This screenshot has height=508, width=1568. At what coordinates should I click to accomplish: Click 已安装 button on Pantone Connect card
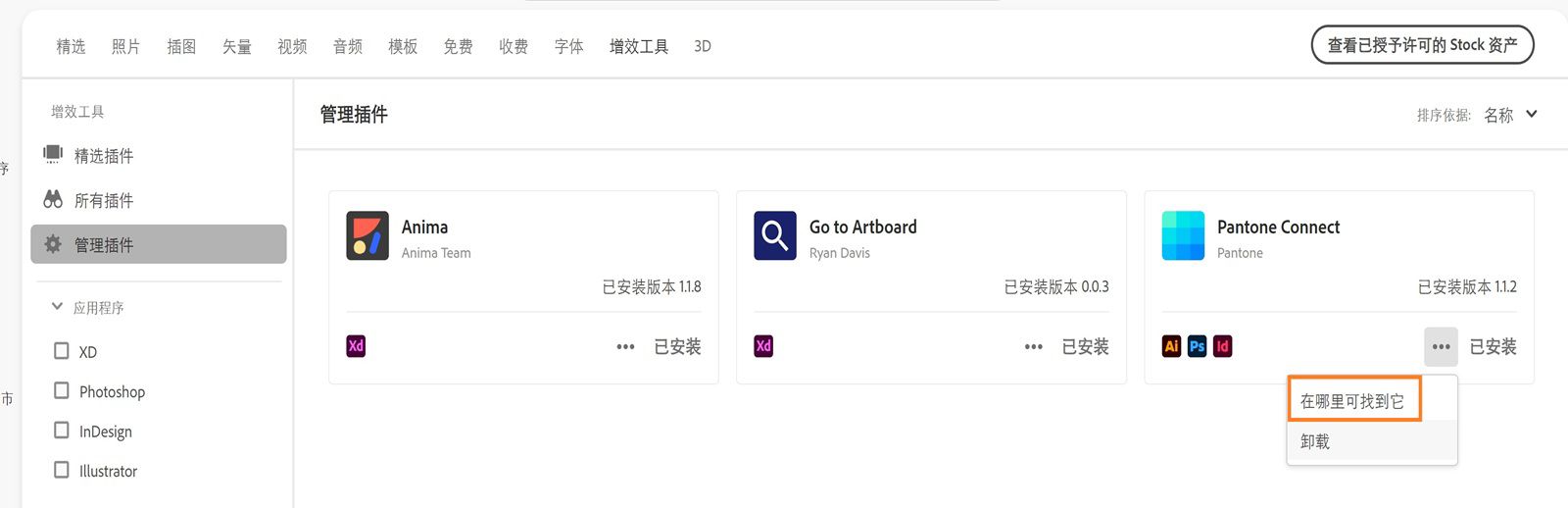pos(1493,346)
